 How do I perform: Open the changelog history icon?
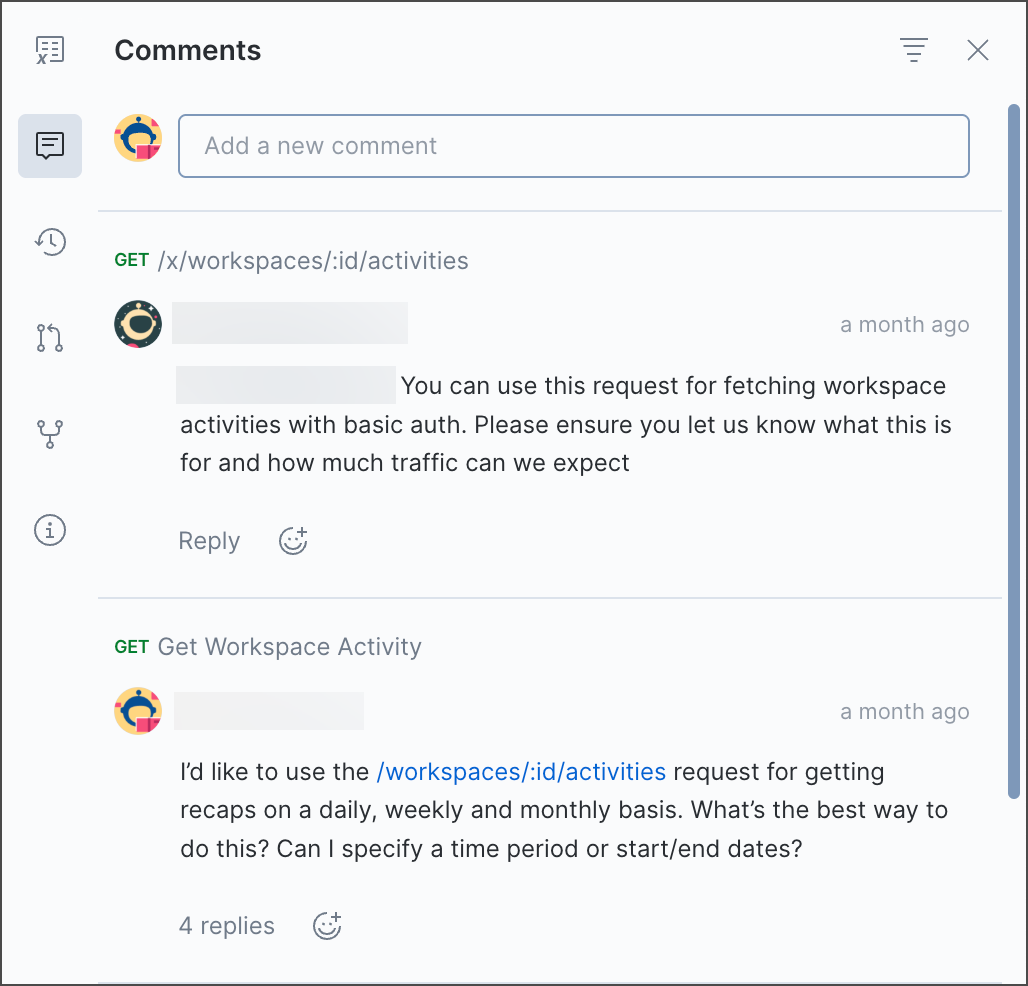(x=50, y=241)
